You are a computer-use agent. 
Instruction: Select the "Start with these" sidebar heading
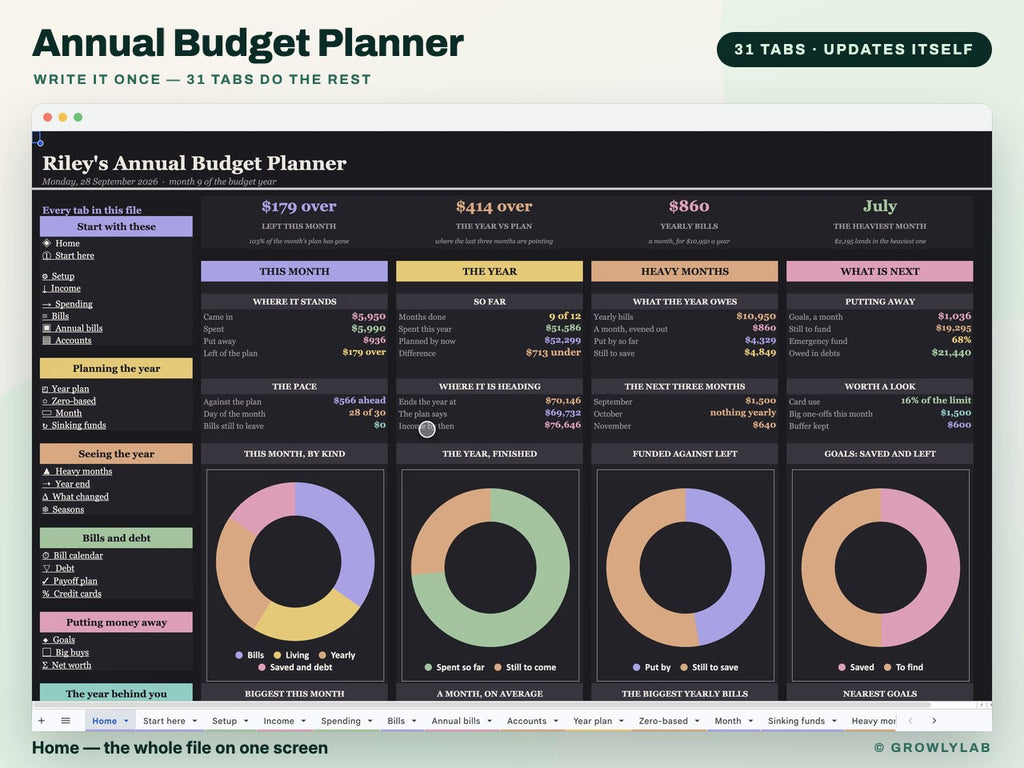(116, 227)
